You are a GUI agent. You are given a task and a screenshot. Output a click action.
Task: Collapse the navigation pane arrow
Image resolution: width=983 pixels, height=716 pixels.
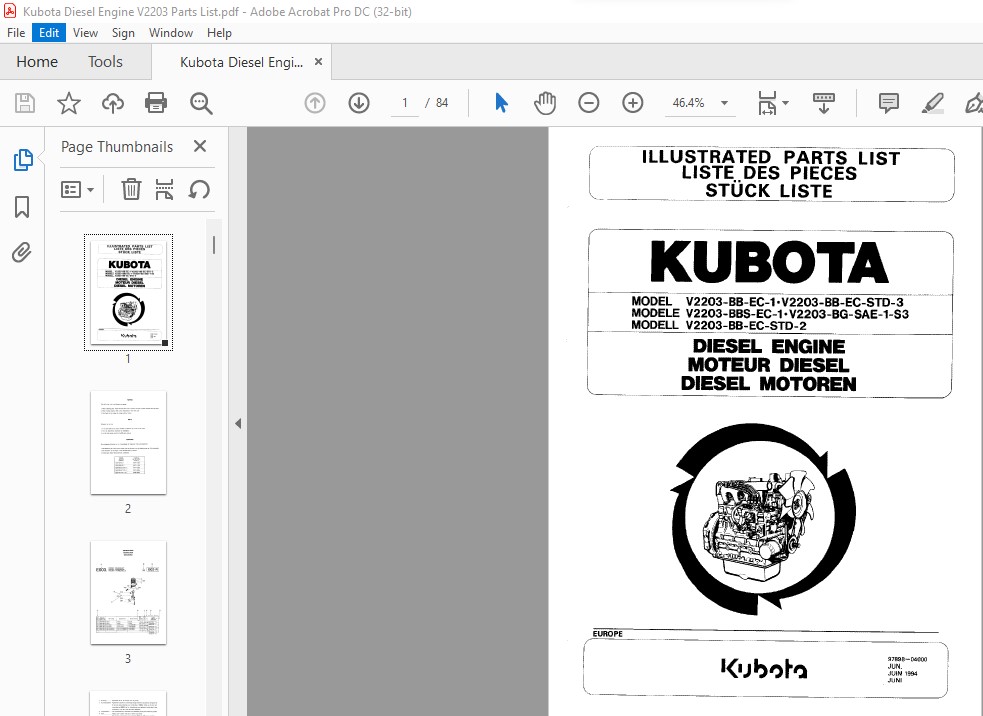(x=238, y=423)
